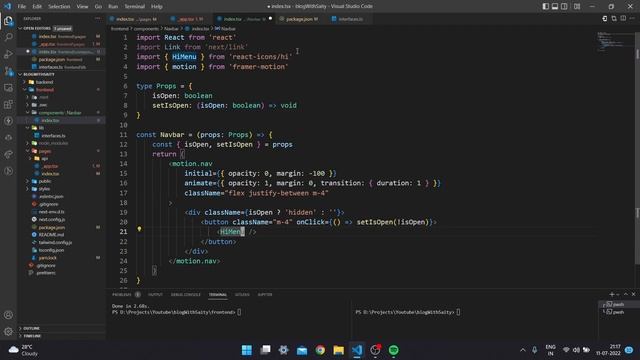Open tailwind.config.js in the file tree
Image resolution: width=640 pixels, height=360 pixels.
click(55, 242)
